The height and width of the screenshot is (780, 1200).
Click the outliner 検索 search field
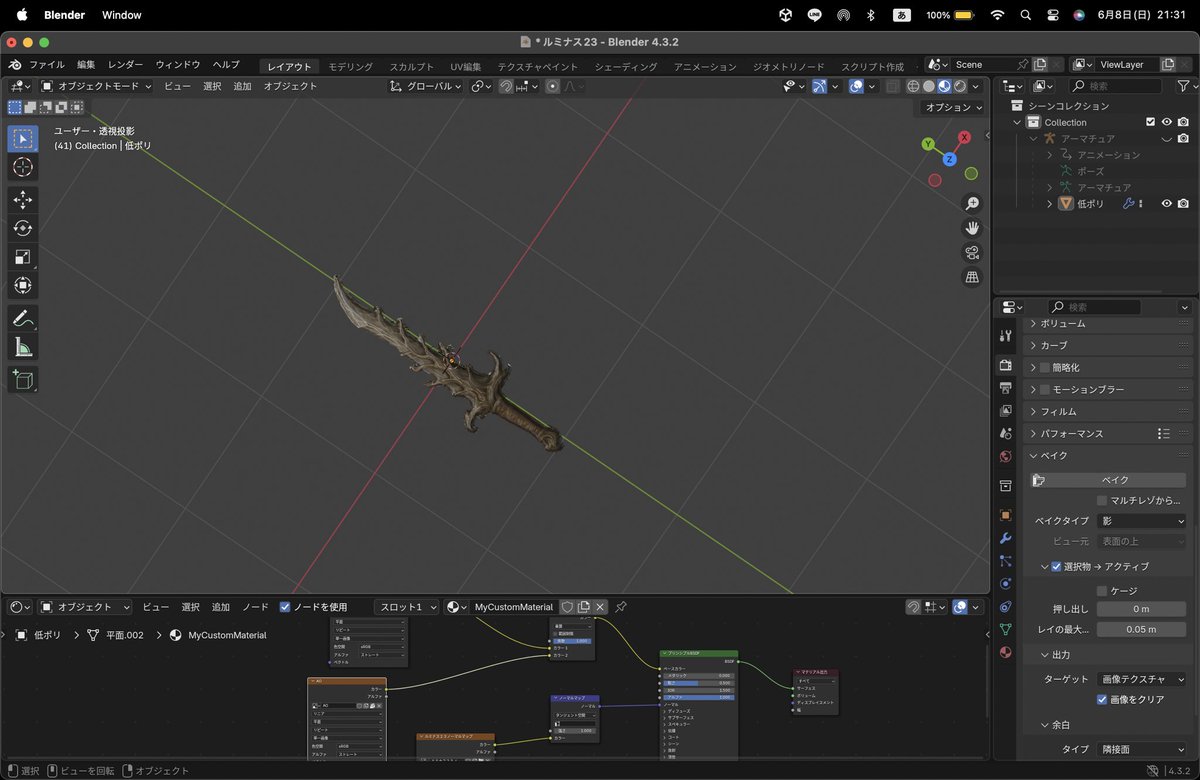point(1118,86)
